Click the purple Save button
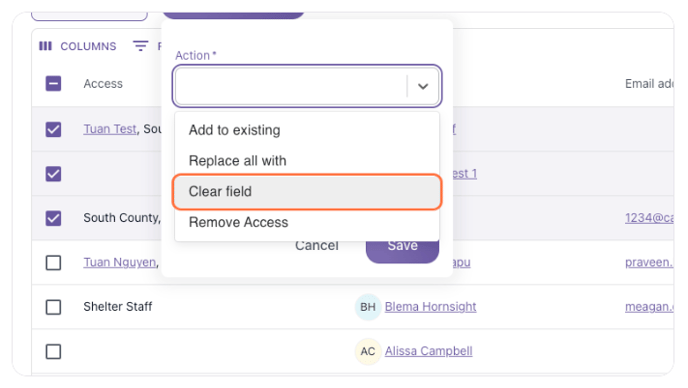 click(x=402, y=251)
